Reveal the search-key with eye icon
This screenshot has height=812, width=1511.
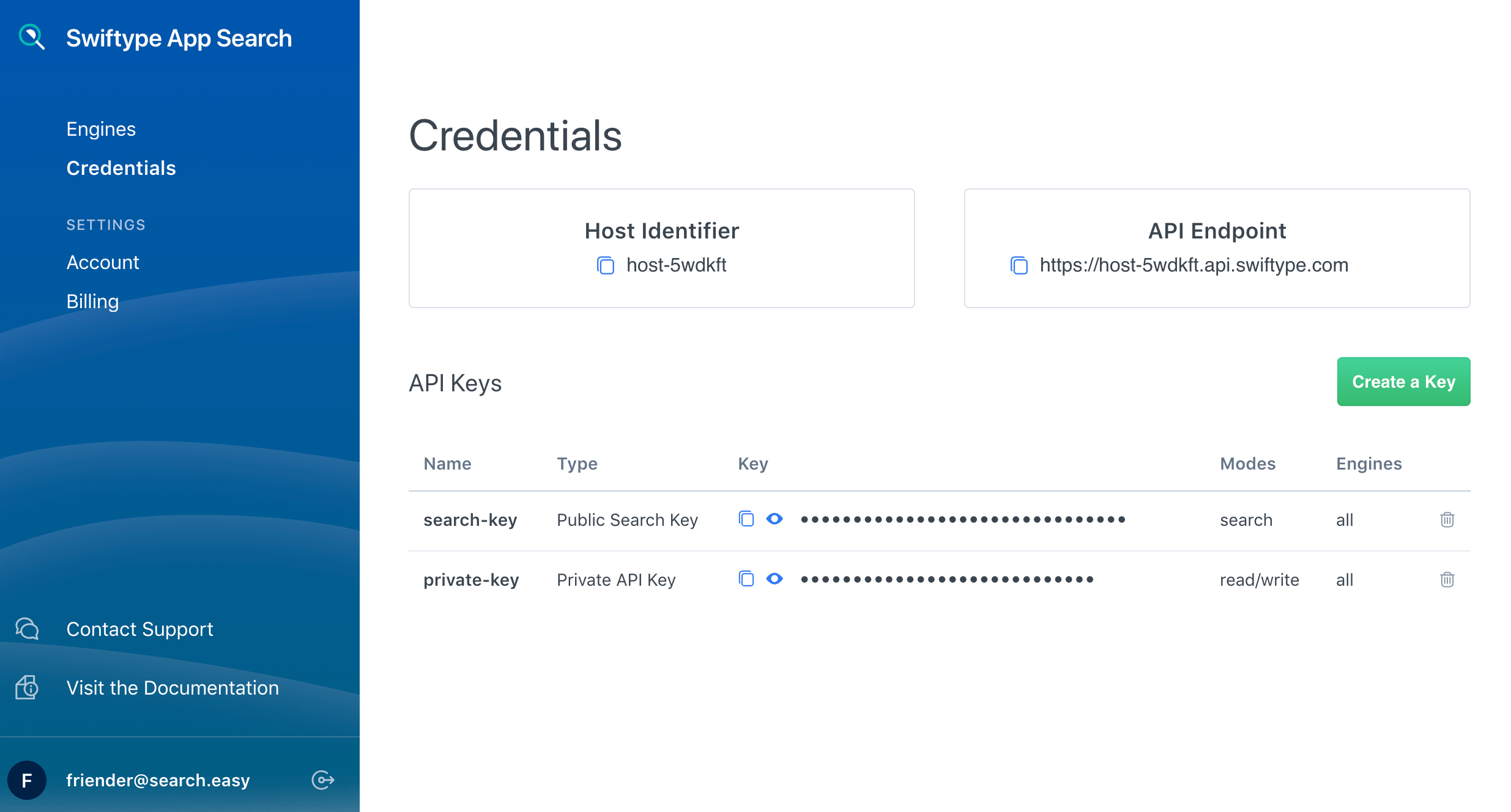point(774,519)
